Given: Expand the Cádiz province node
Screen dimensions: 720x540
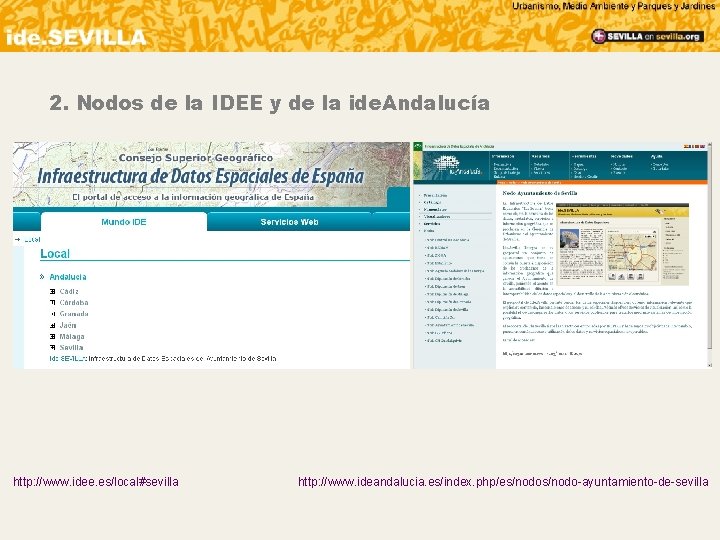Looking at the screenshot, I should coord(52,292).
